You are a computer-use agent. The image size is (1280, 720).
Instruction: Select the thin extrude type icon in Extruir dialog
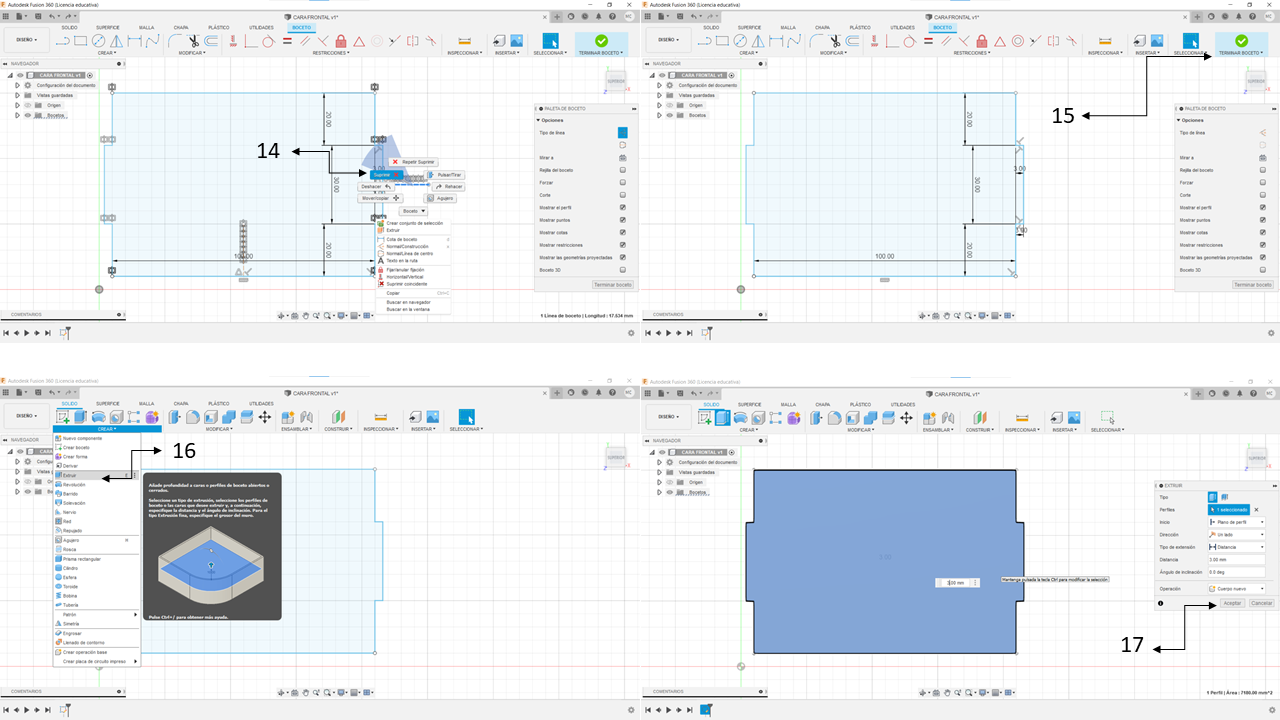[x=1224, y=497]
